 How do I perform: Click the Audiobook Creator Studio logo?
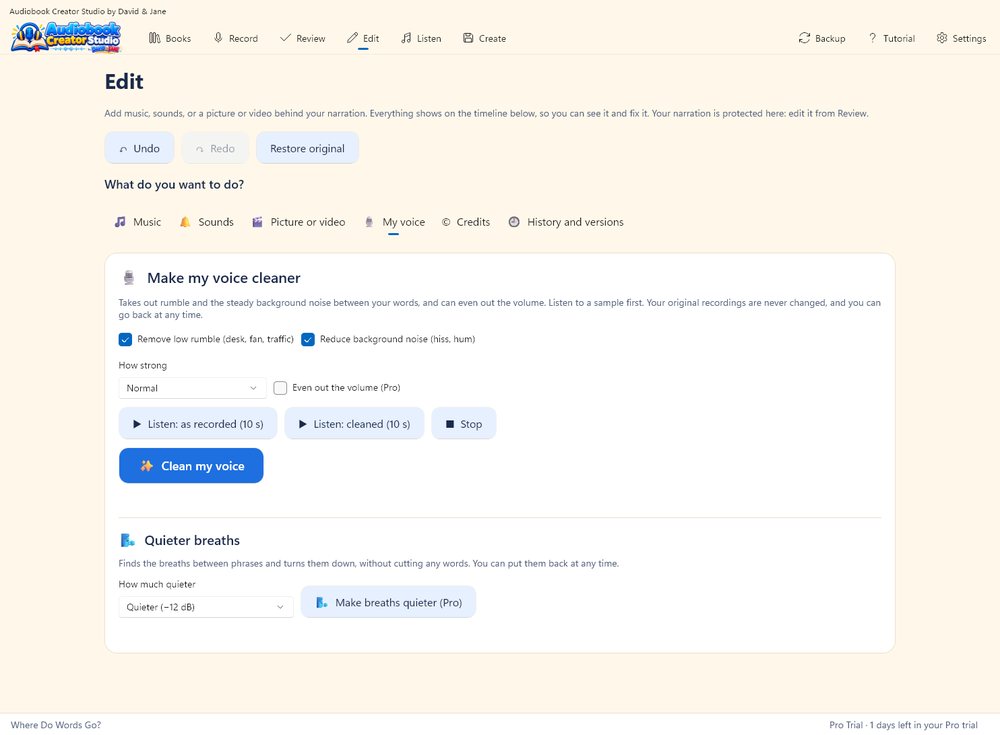[x=66, y=38]
